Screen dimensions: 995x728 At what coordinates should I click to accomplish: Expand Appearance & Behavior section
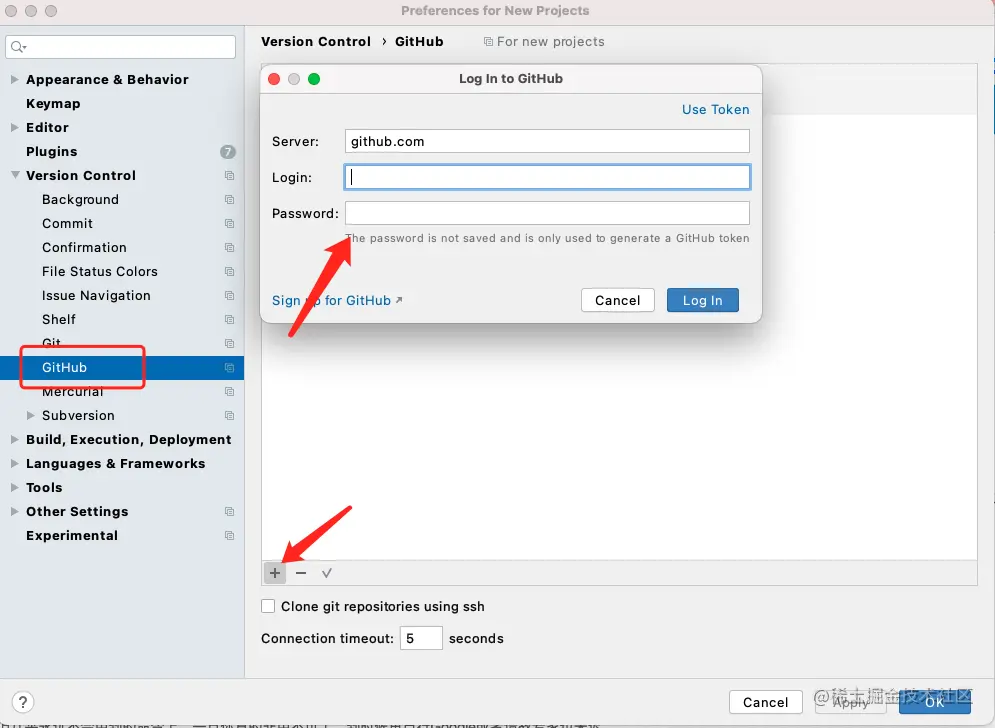click(14, 79)
